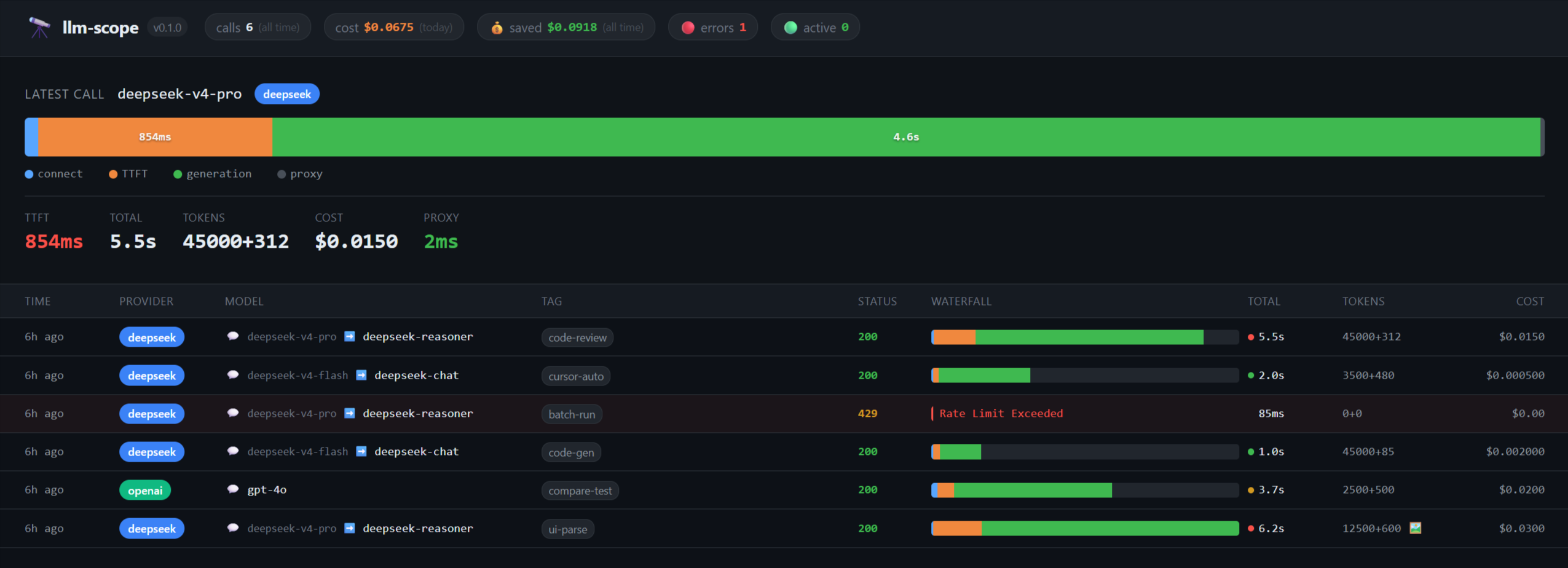Click chat bubble icon in cursor-auto row
The height and width of the screenshot is (568, 1568).
[233, 375]
